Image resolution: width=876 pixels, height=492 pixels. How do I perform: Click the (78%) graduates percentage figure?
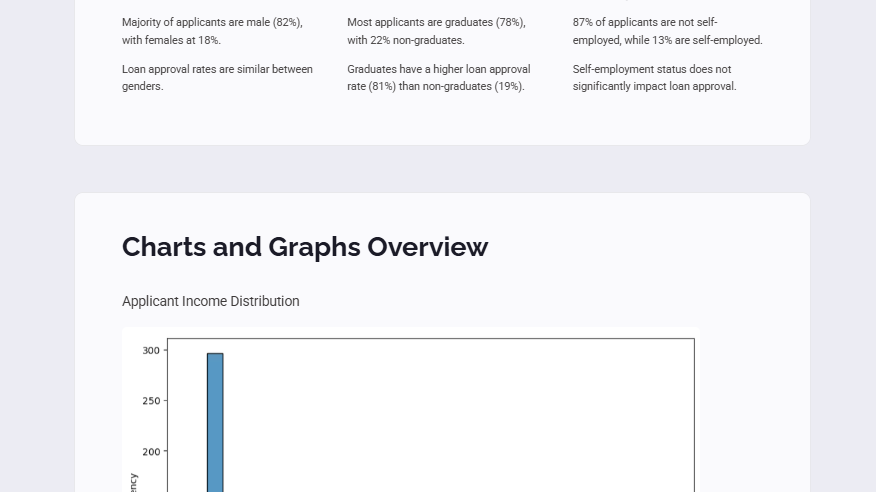click(511, 22)
